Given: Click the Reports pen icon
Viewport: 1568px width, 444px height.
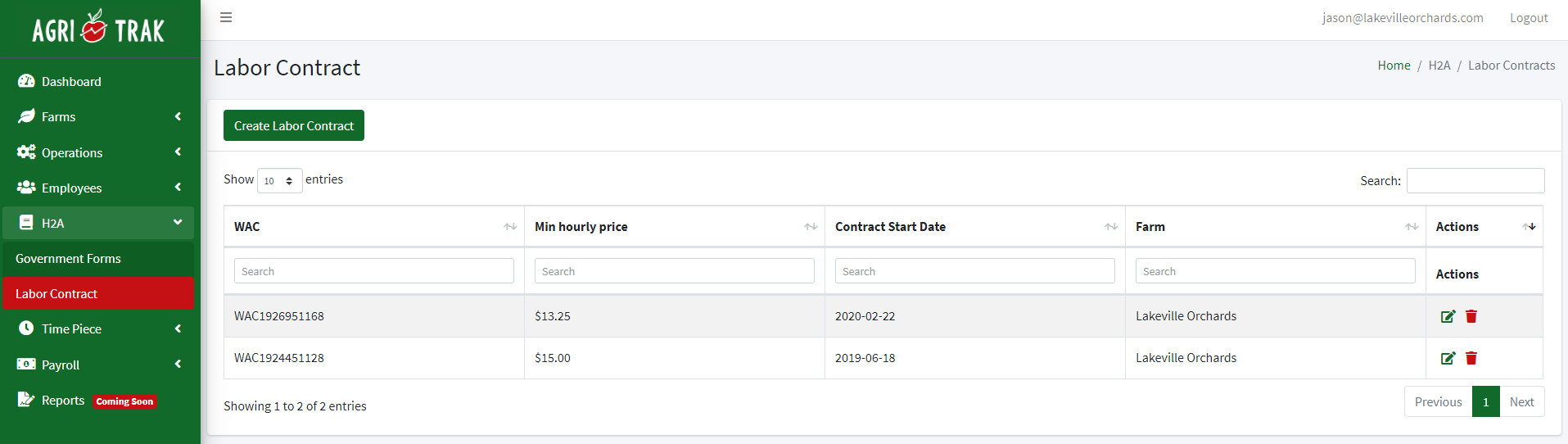Looking at the screenshot, I should 26,400.
